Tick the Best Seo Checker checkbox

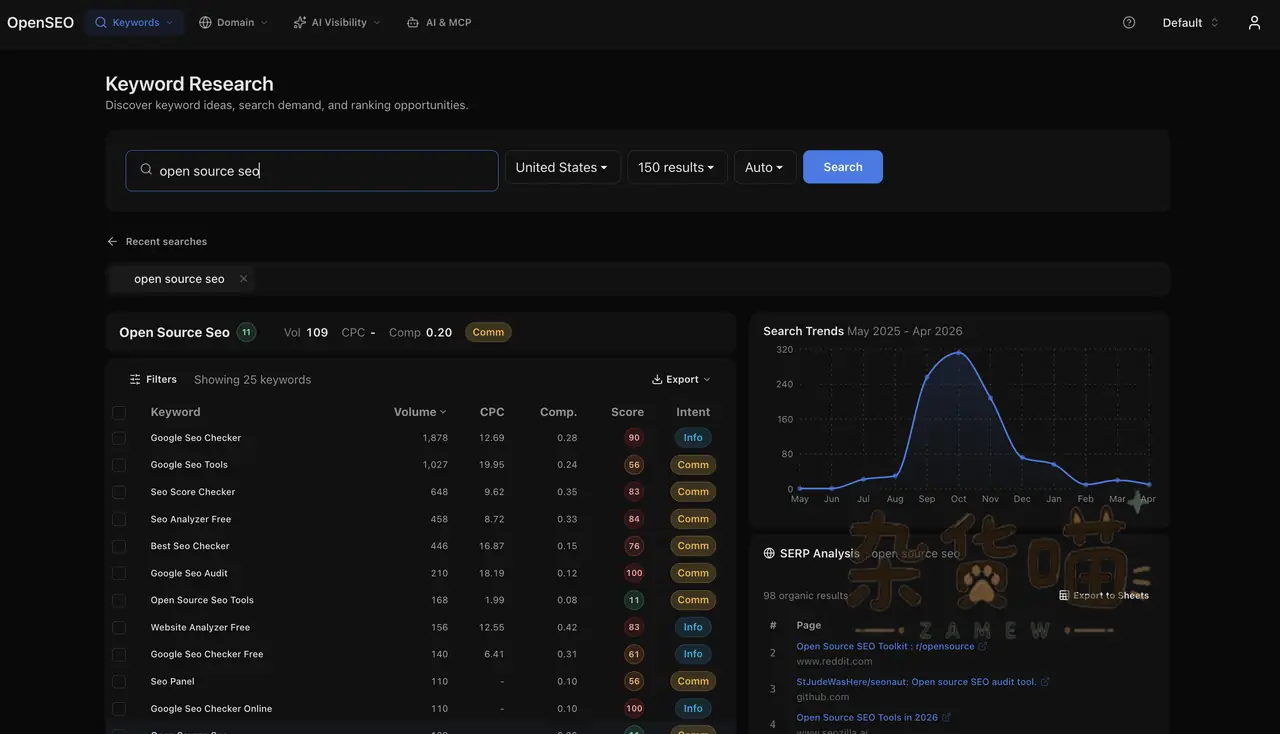click(119, 546)
